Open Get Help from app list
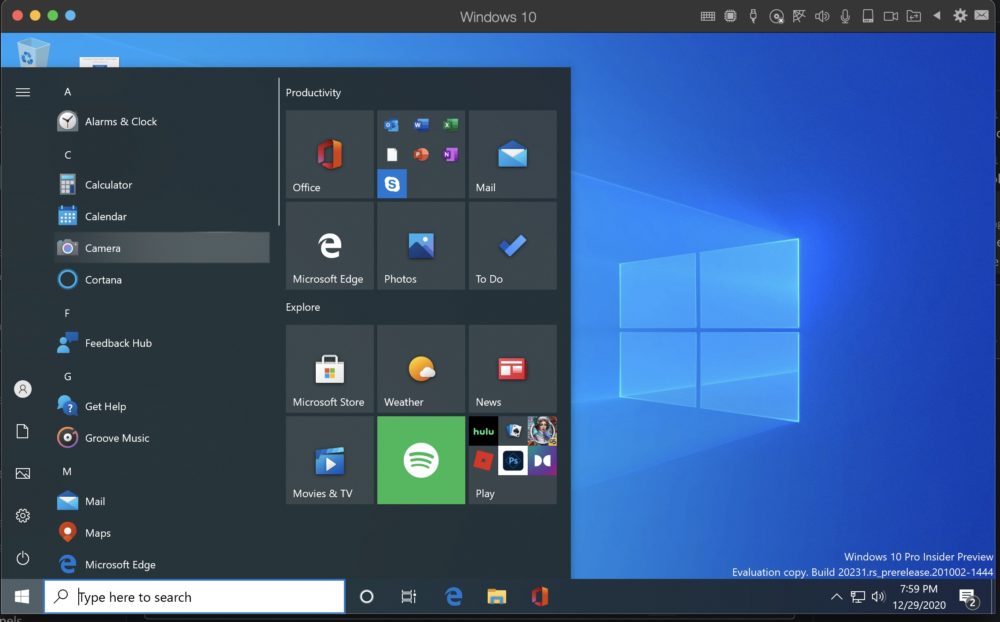Viewport: 1000px width, 622px height. pos(162,406)
